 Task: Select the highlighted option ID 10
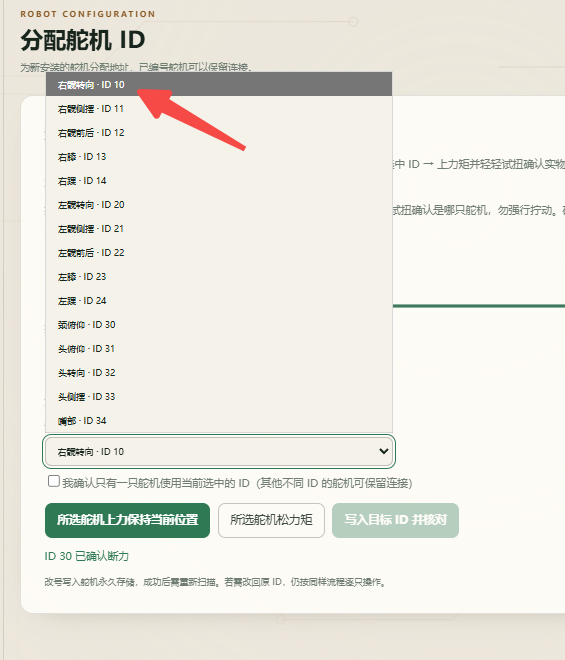pyautogui.click(x=219, y=85)
